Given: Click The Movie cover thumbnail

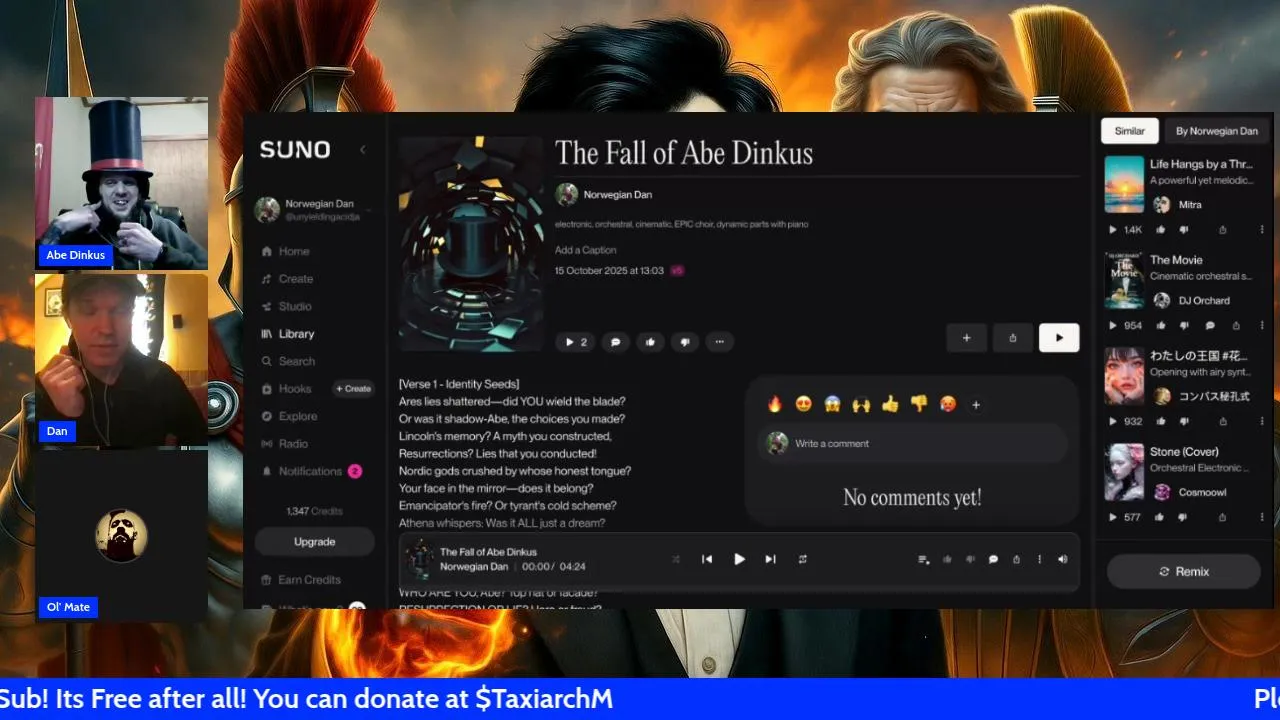Looking at the screenshot, I should point(1124,280).
